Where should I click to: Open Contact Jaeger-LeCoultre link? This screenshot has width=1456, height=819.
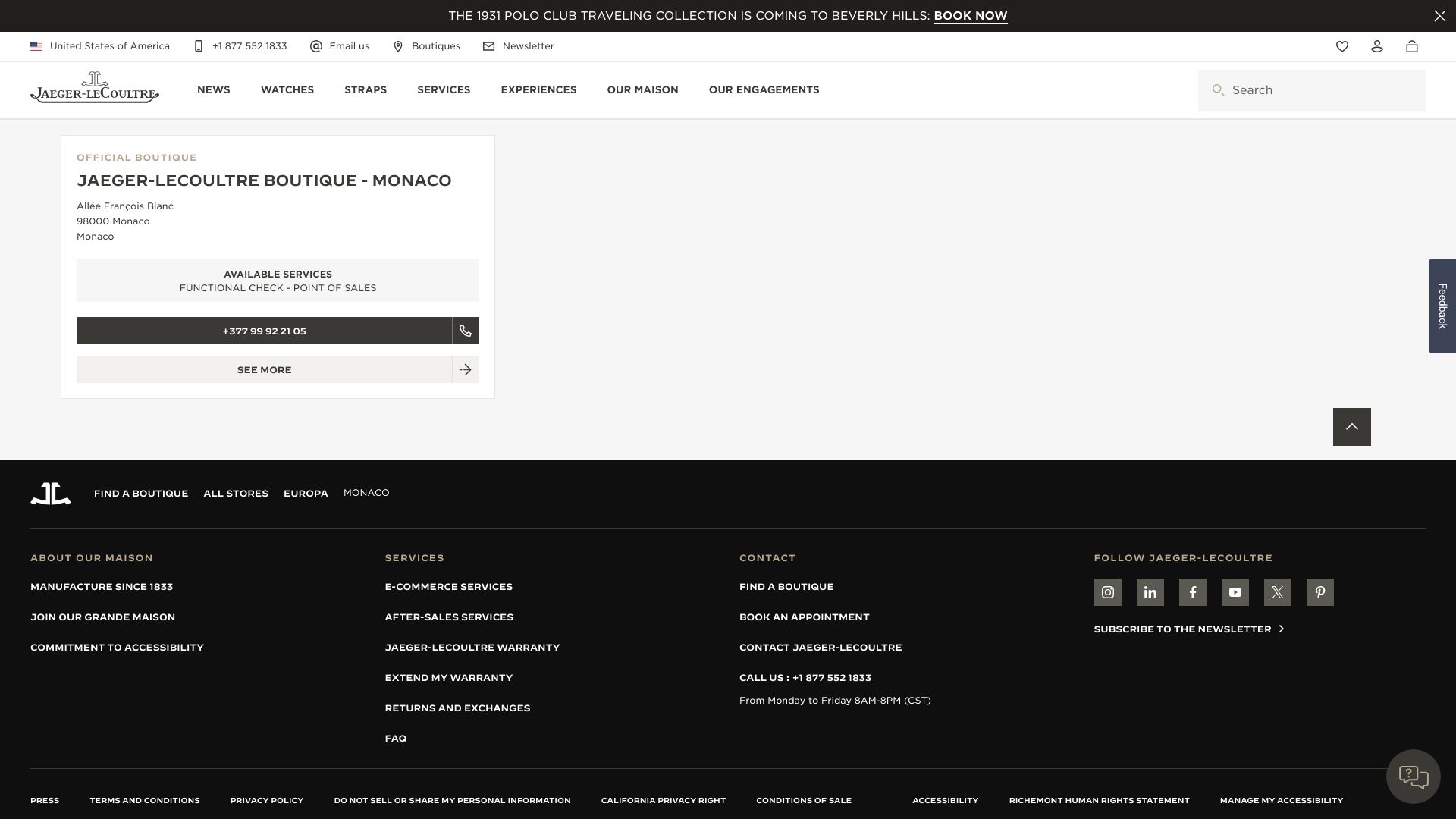click(x=821, y=648)
